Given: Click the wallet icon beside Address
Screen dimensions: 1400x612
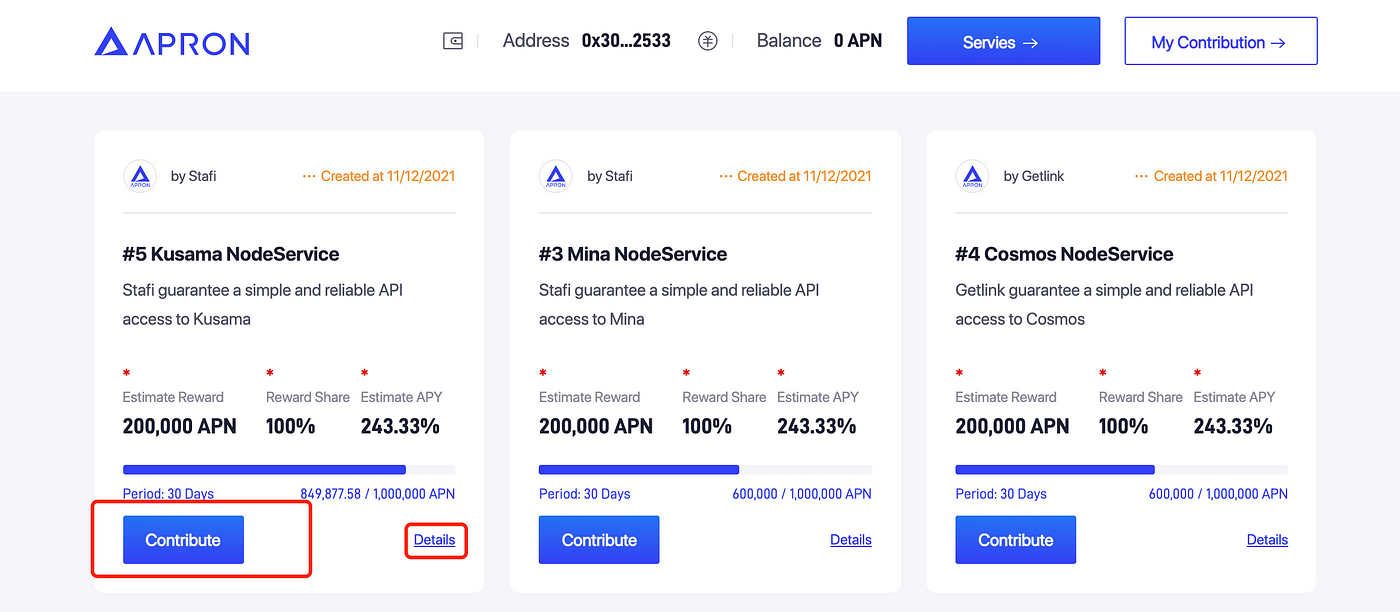Looking at the screenshot, I should click(x=453, y=41).
